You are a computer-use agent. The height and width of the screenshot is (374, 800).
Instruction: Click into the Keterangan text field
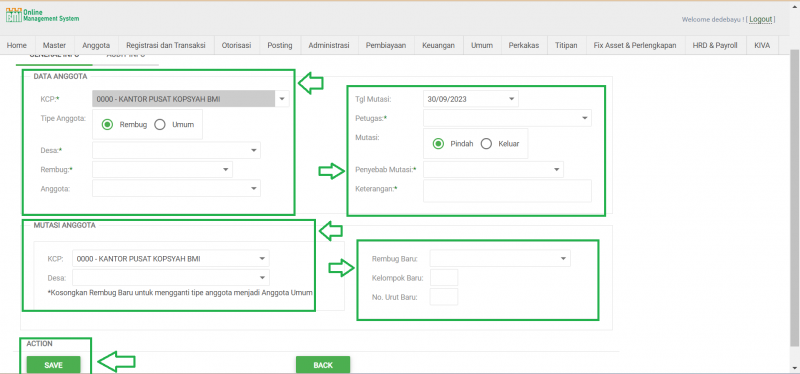coord(507,191)
